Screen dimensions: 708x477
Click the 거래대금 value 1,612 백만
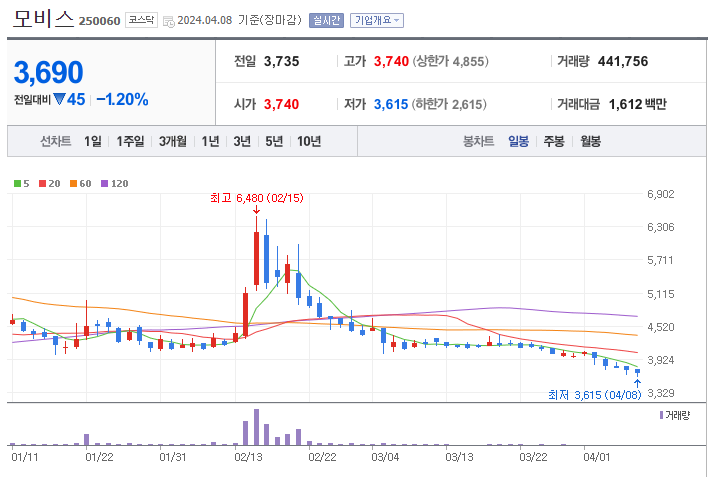[638, 104]
